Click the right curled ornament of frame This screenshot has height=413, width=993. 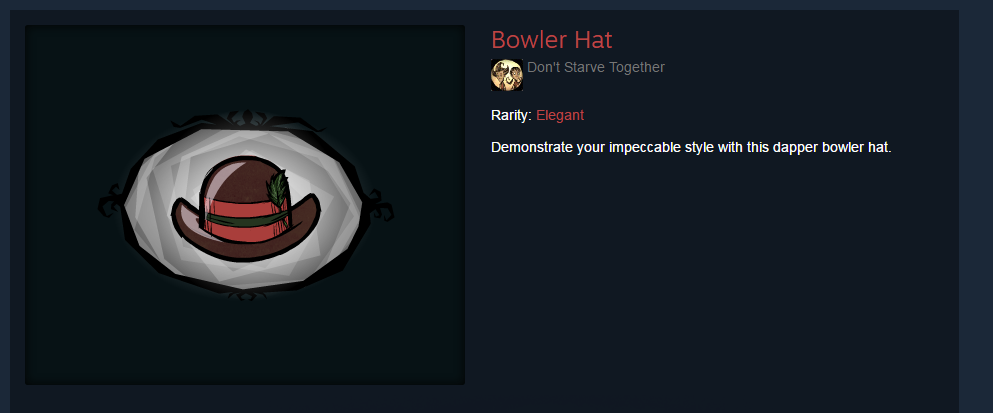point(381,207)
